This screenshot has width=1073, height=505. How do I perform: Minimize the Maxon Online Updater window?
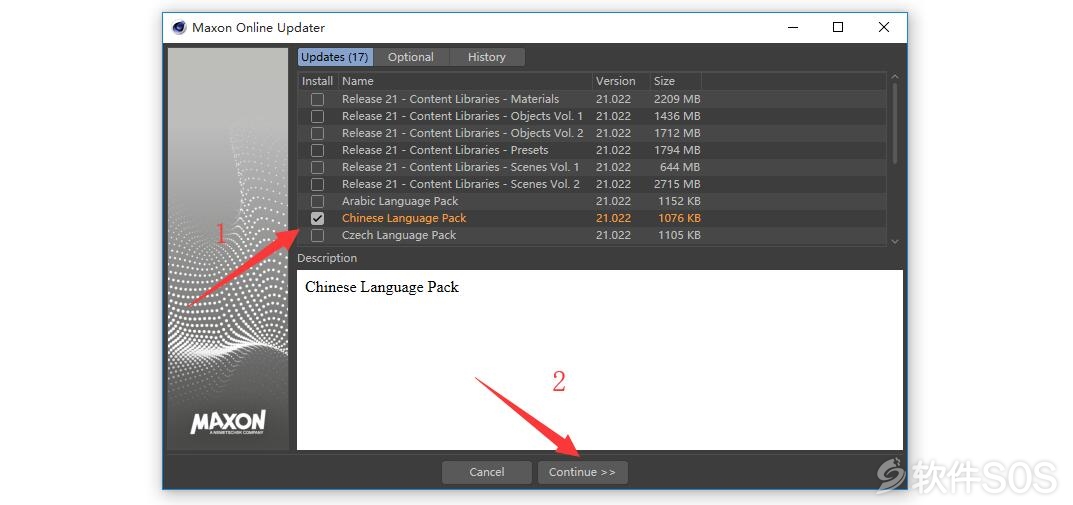point(793,27)
